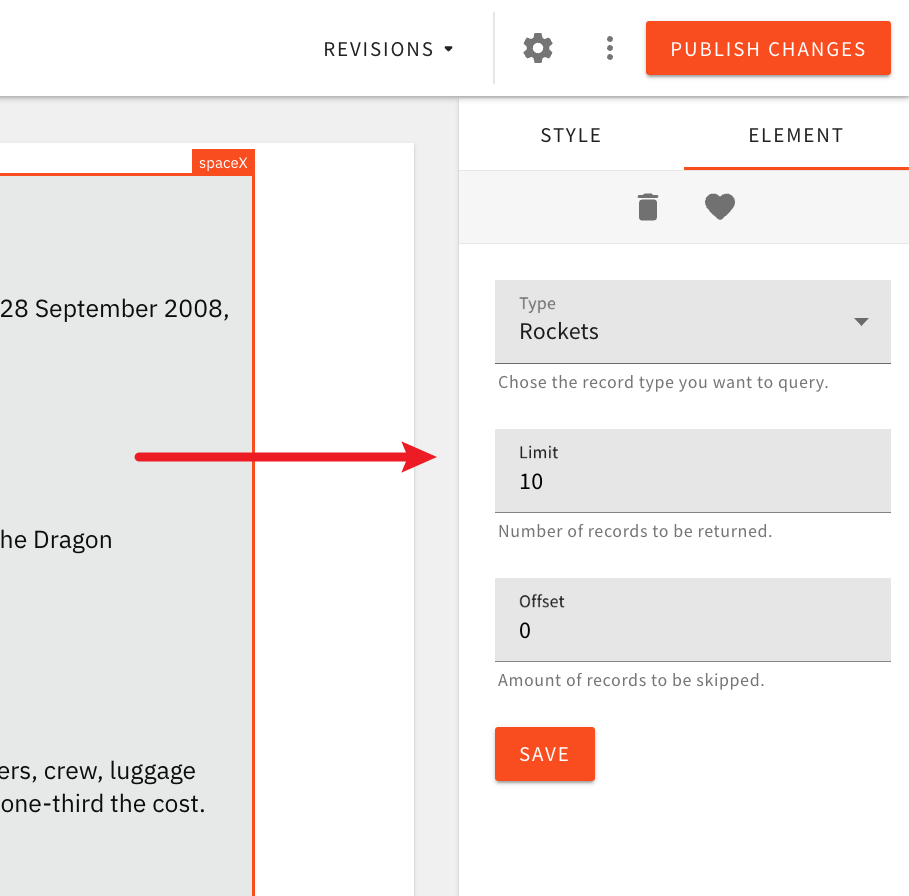The width and height of the screenshot is (909, 896).
Task: Focus the Offset input field
Action: click(693, 620)
